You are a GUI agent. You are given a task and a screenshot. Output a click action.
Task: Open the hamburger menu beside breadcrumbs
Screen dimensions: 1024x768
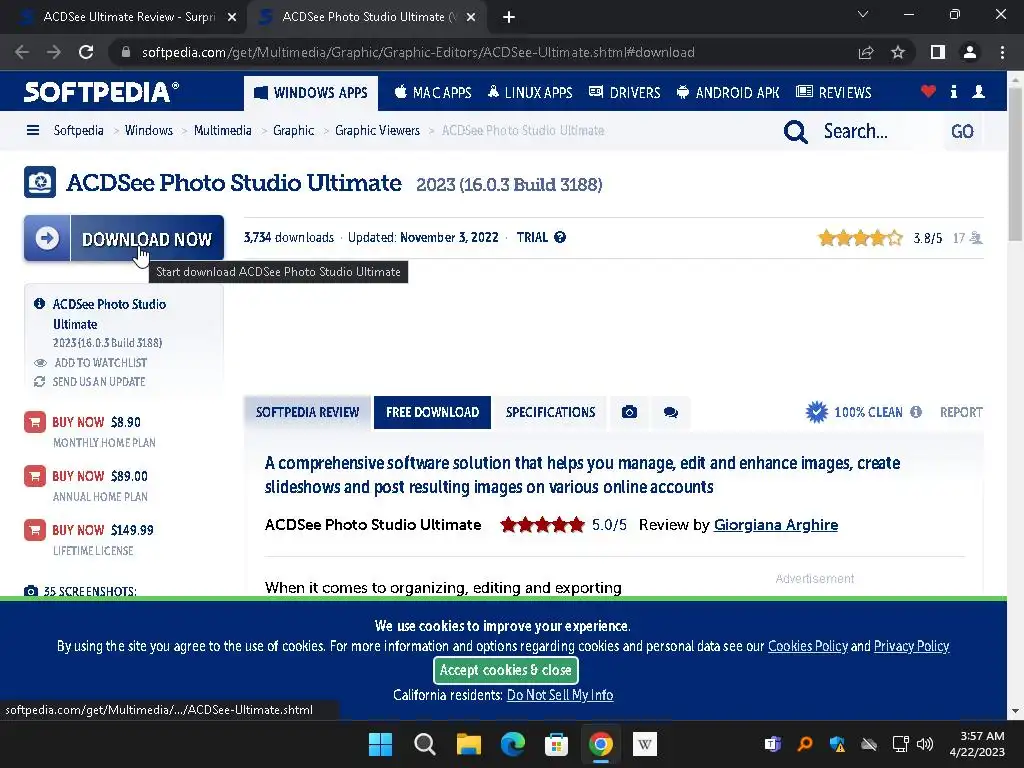33,131
